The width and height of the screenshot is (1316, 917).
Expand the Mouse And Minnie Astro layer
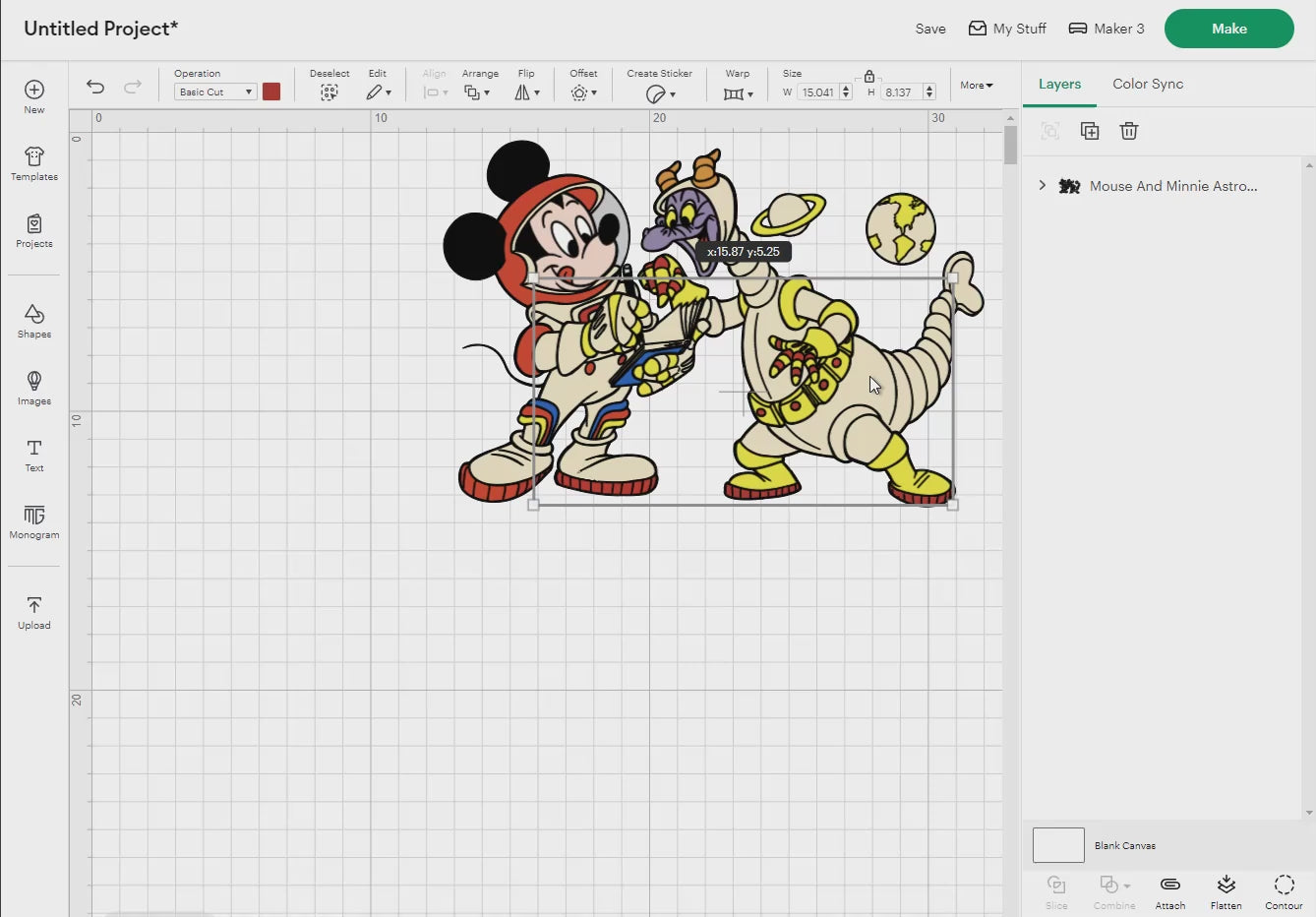pos(1043,185)
